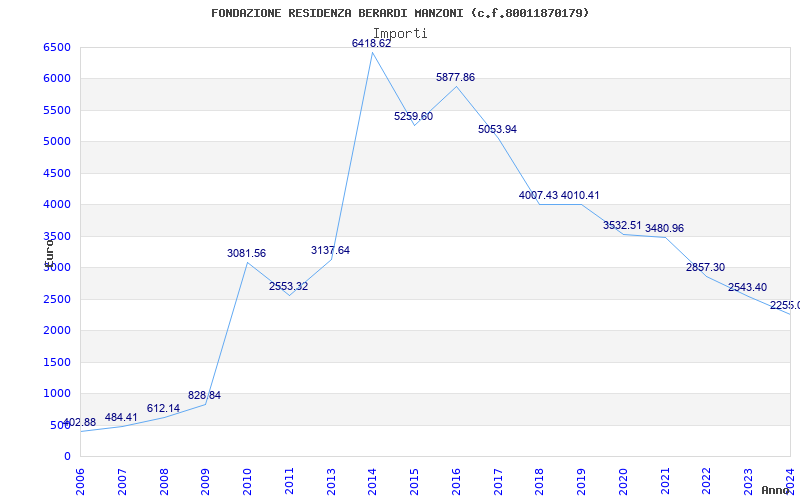This screenshot has width=800, height=500.
Task: Select the 828.84 data label
Action: (x=205, y=395)
